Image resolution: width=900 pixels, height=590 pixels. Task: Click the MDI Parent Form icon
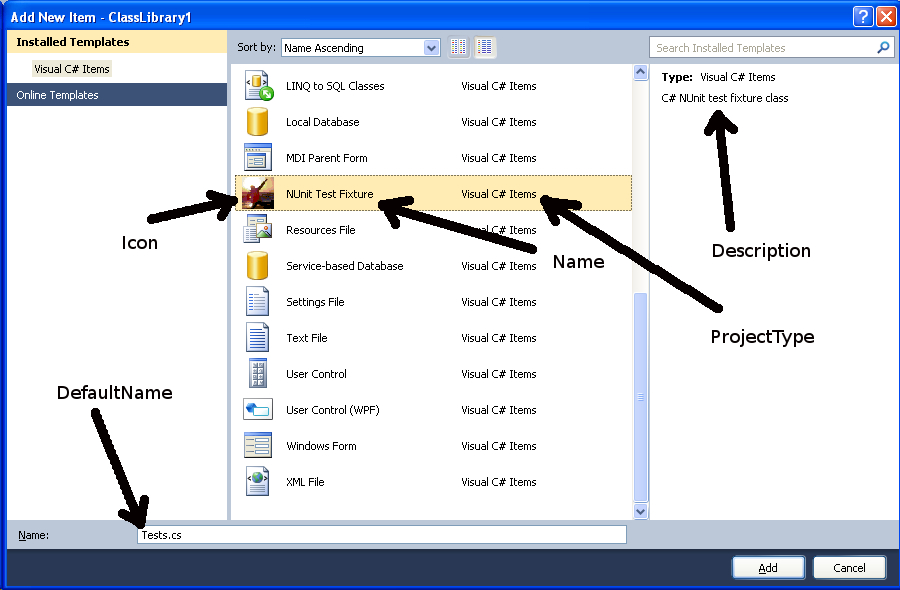pyautogui.click(x=258, y=157)
